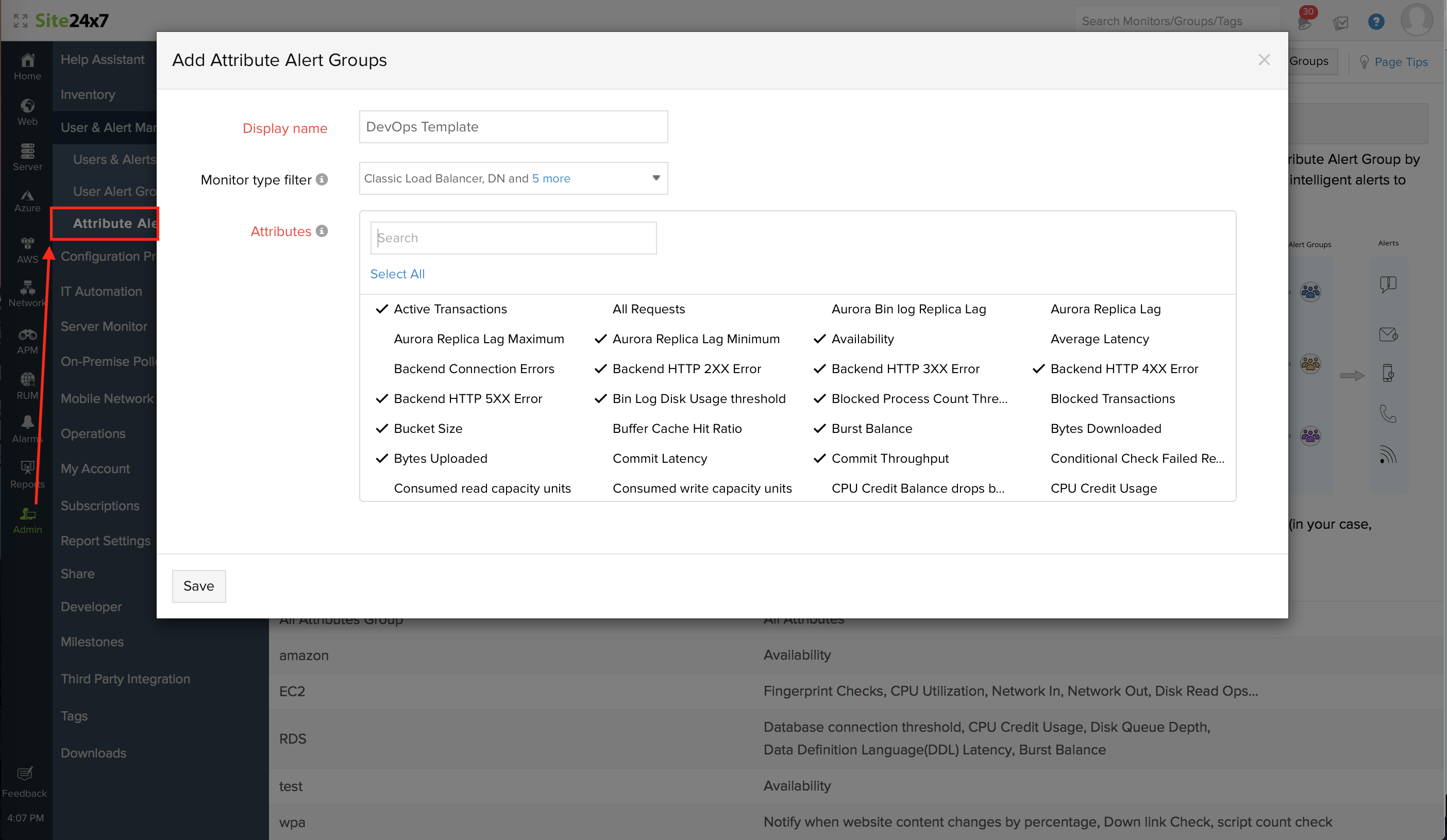Expand the 5 more monitor types link
The image size is (1447, 840).
551,179
